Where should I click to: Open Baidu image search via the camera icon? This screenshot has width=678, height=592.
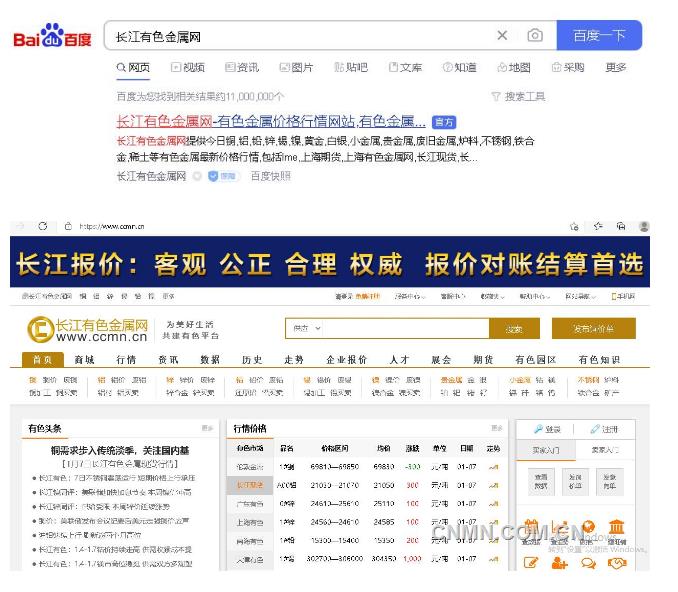(535, 35)
